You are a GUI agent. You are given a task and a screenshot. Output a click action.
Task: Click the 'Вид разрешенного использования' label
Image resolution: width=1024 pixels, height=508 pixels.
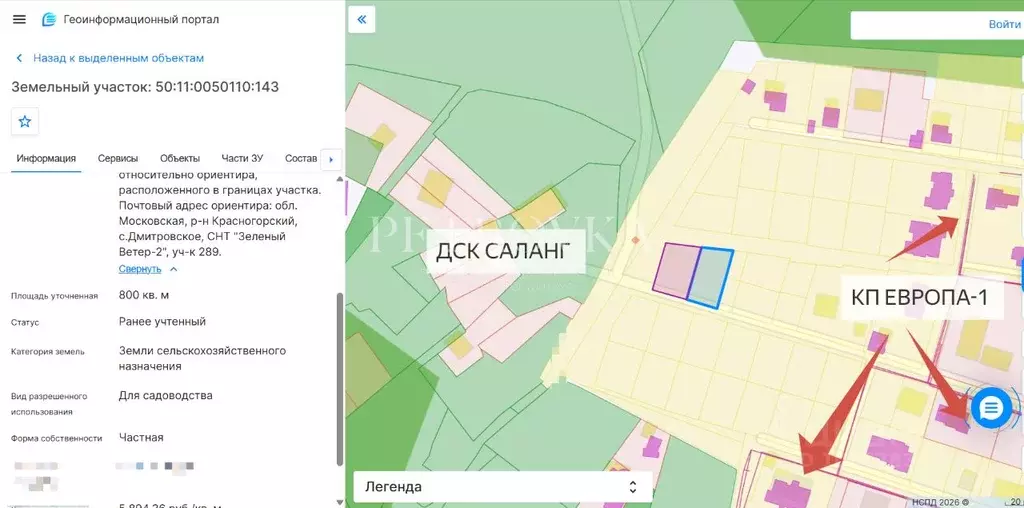pos(50,404)
